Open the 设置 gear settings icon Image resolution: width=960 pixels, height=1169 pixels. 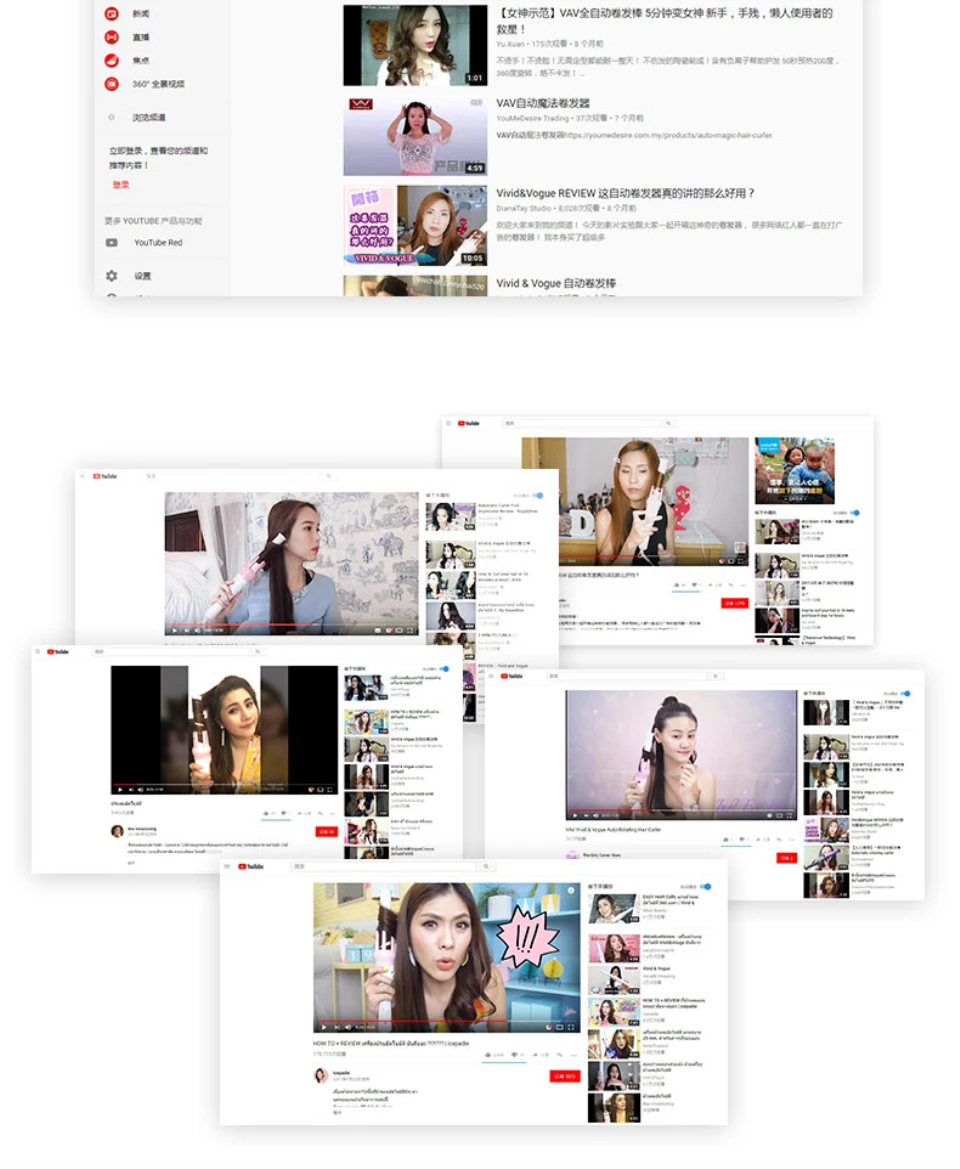click(111, 276)
